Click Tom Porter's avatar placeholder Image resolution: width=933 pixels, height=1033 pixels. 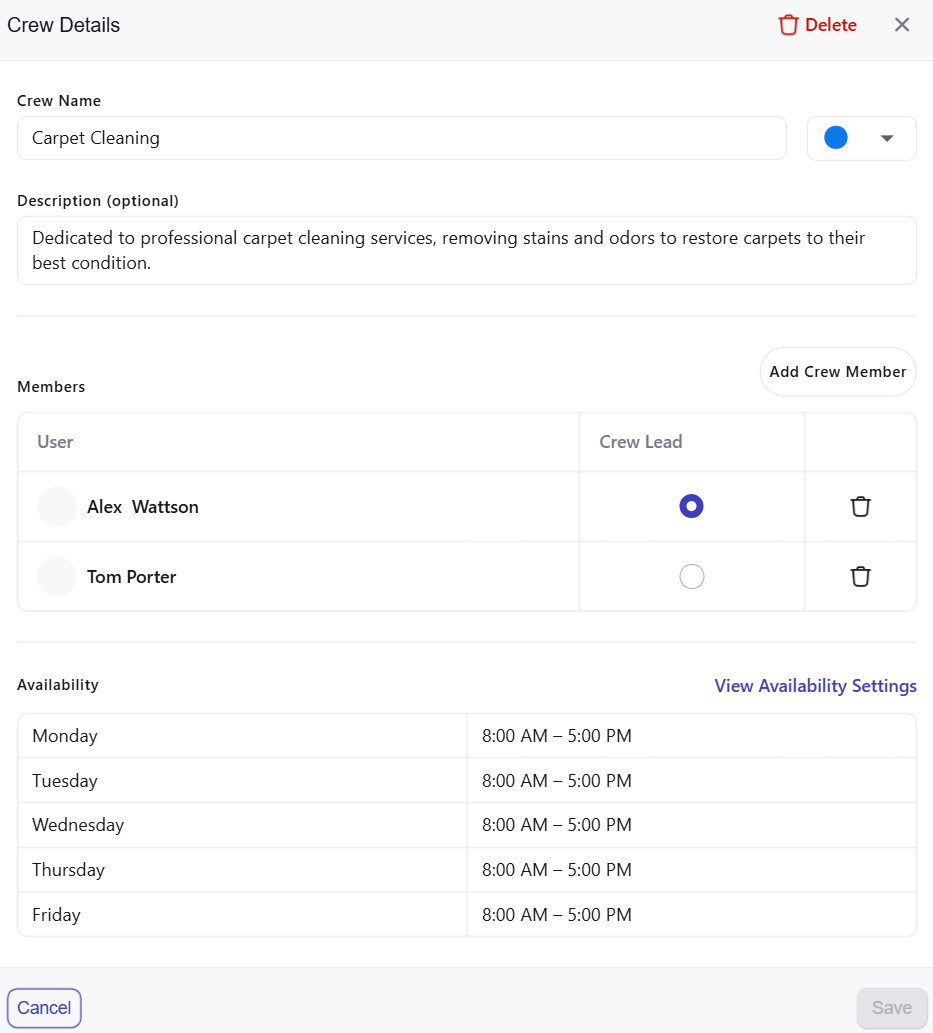coord(57,577)
